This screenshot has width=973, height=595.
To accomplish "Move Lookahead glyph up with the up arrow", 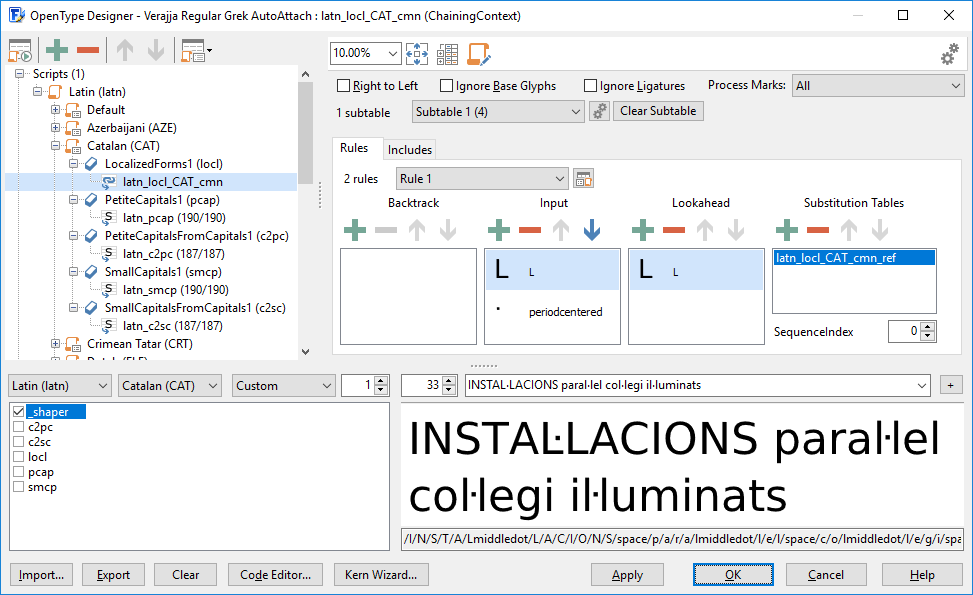I will coord(705,230).
